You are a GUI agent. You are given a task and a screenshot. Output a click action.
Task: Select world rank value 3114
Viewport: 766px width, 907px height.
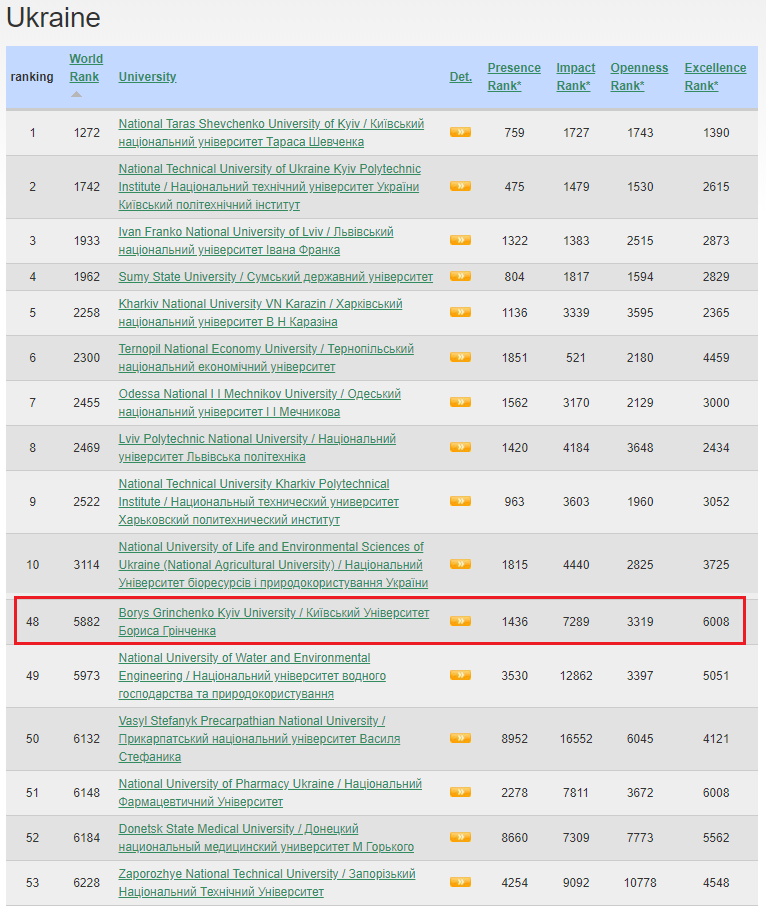click(87, 565)
